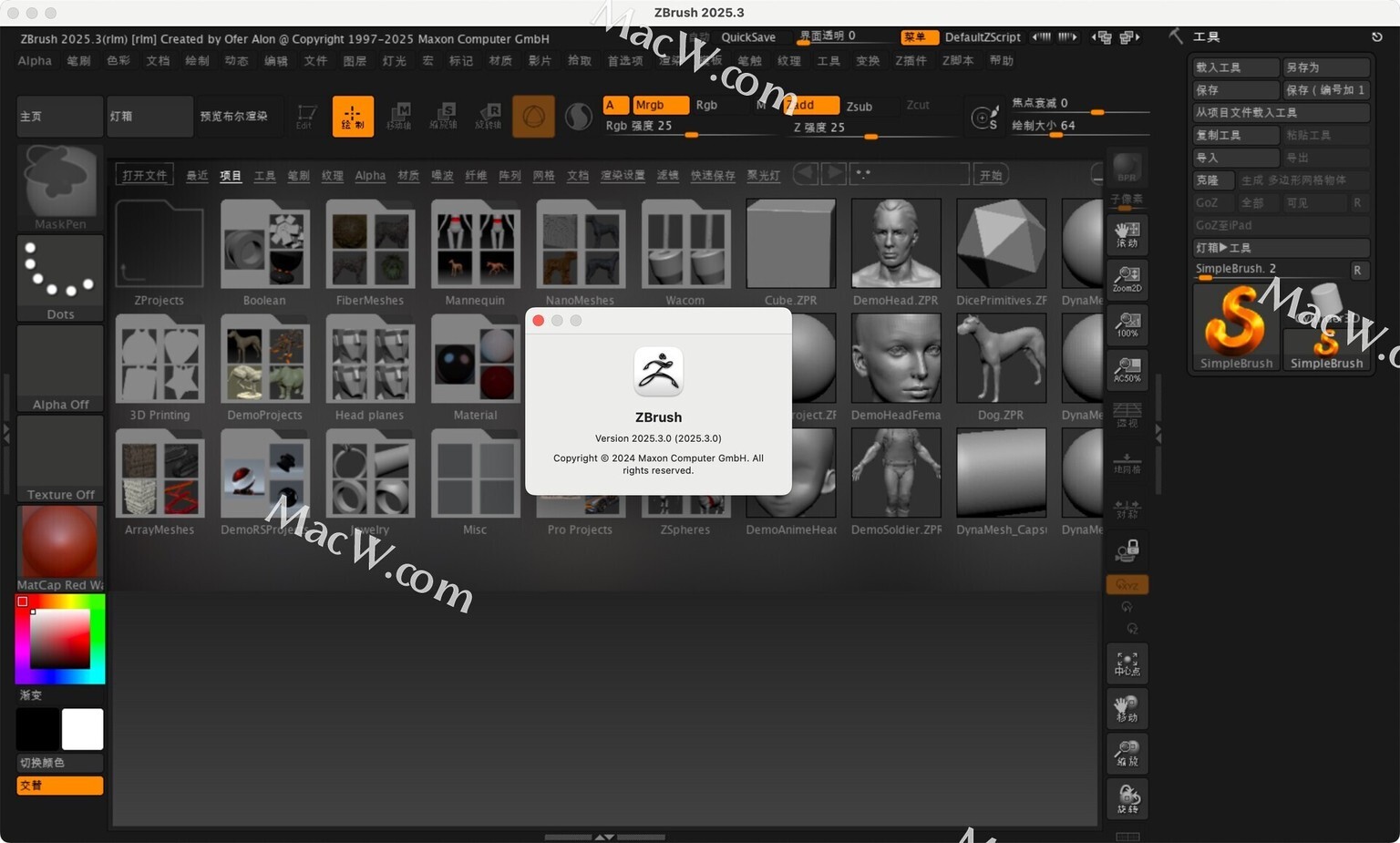Click the 打开文件 (Open File) button

pyautogui.click(x=144, y=175)
